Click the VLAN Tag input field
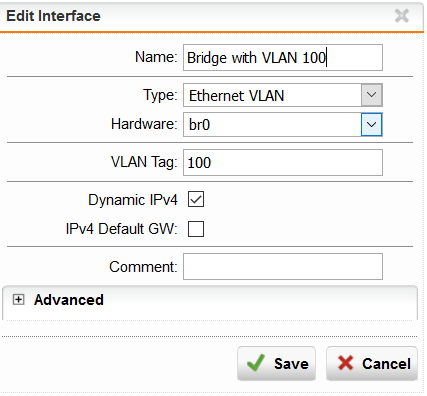 tap(283, 163)
